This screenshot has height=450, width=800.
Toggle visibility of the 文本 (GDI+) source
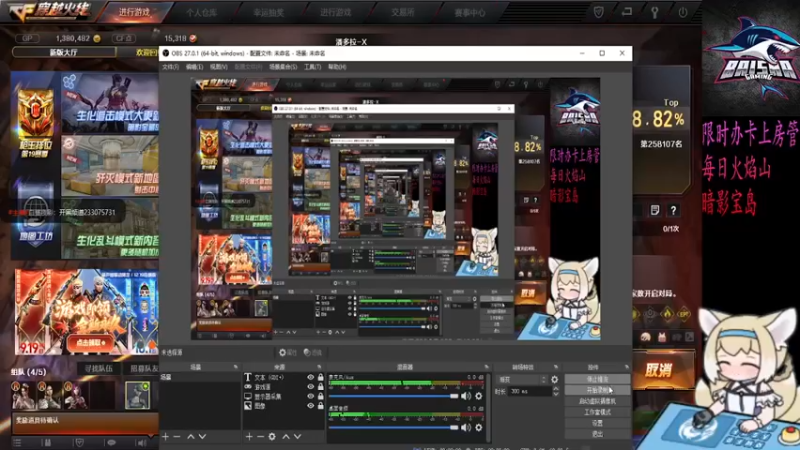point(310,377)
